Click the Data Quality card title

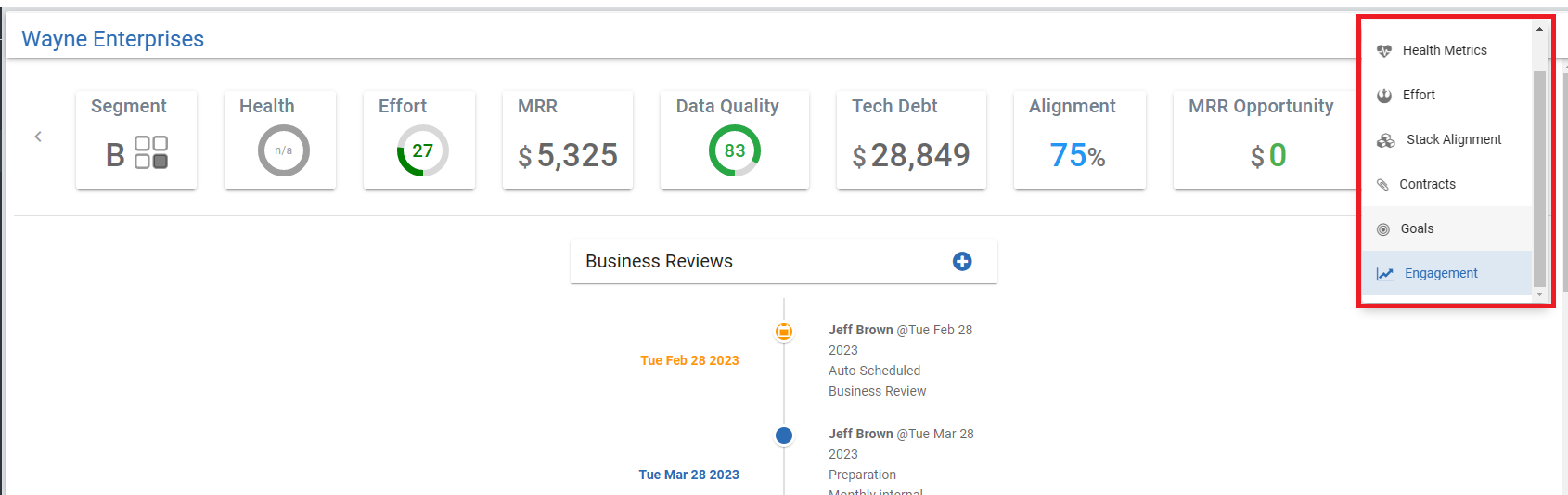(727, 106)
